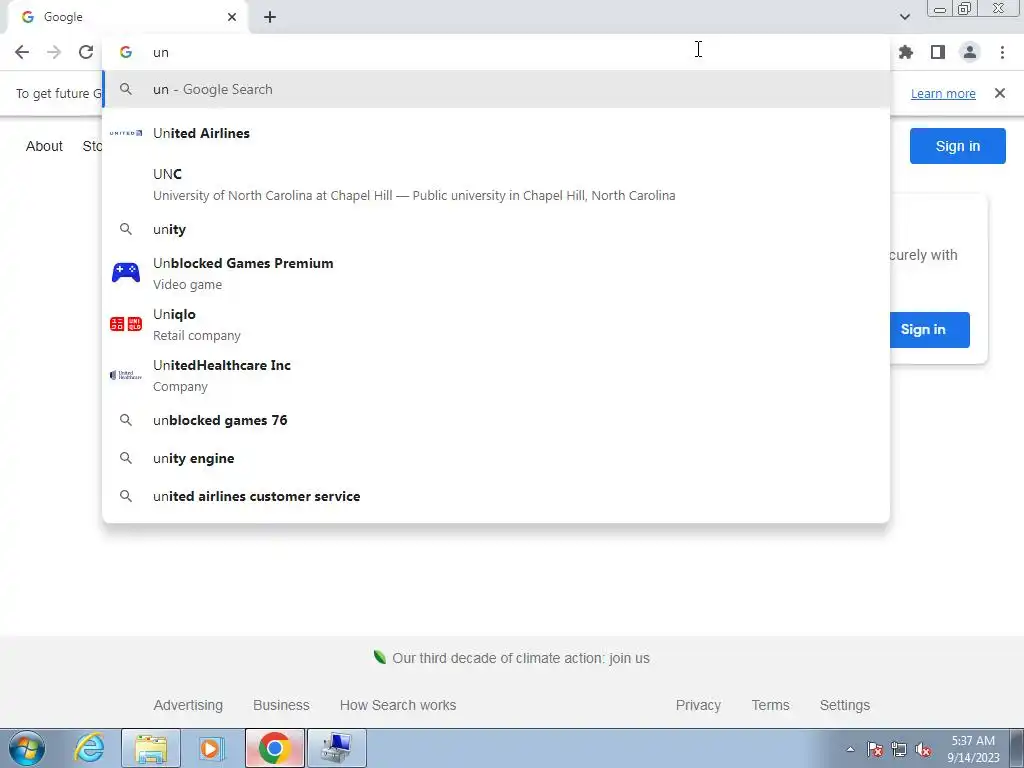Pick the UNC university suggestion
The width and height of the screenshot is (1024, 768).
click(496, 184)
